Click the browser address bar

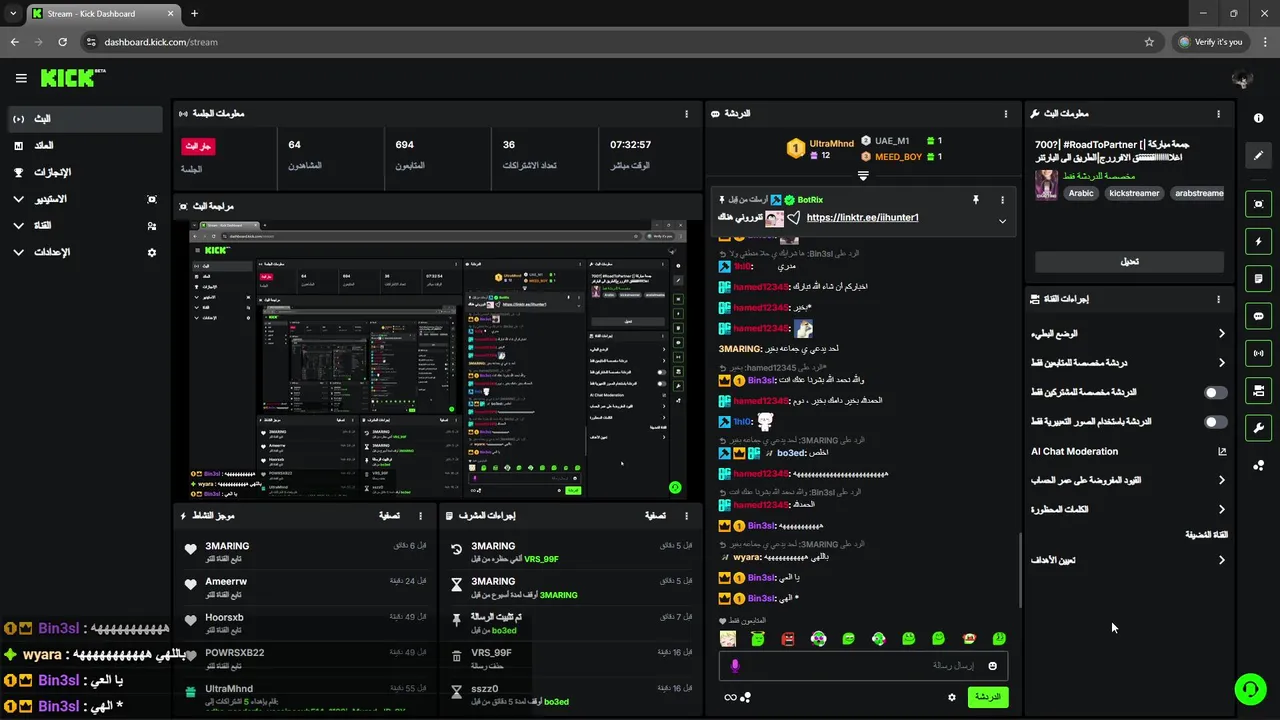pyautogui.click(x=620, y=42)
